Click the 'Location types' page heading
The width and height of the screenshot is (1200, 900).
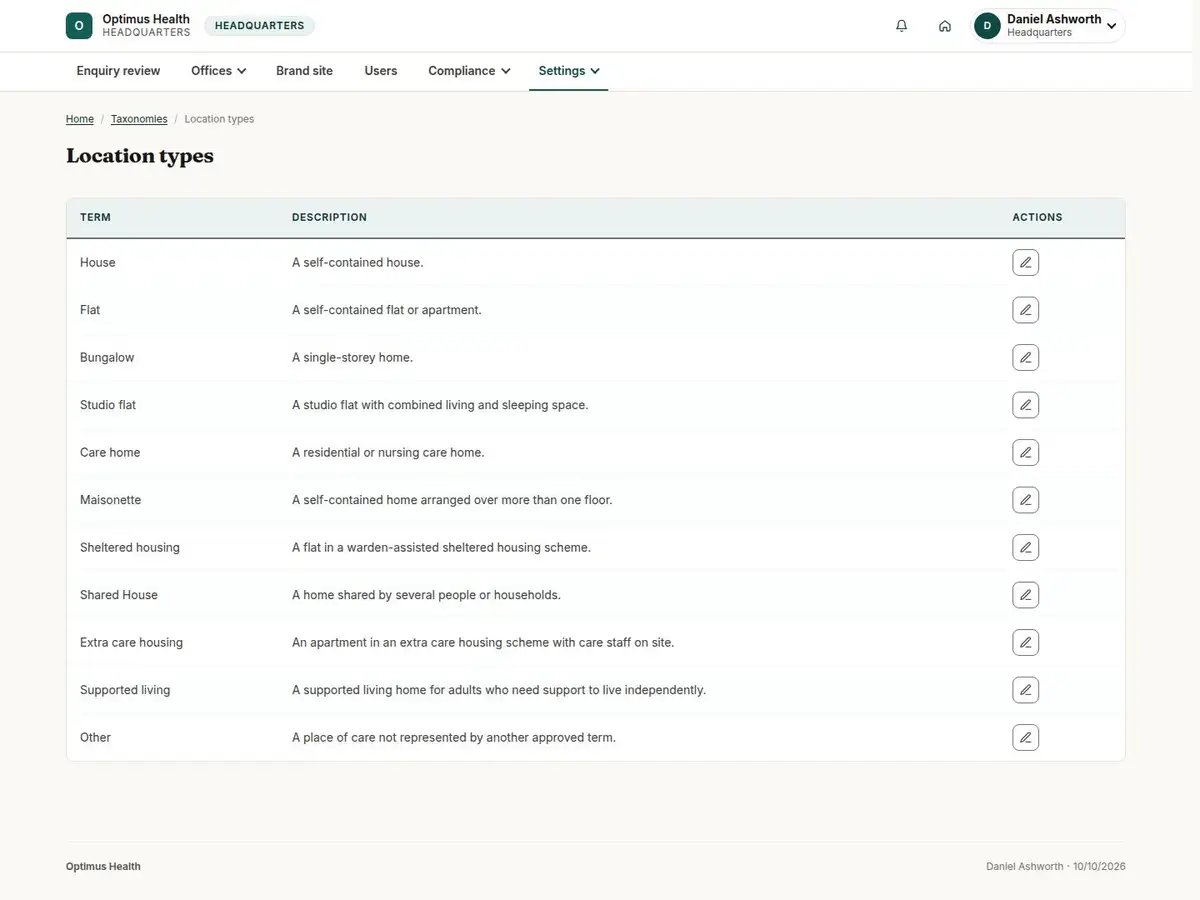click(x=140, y=156)
